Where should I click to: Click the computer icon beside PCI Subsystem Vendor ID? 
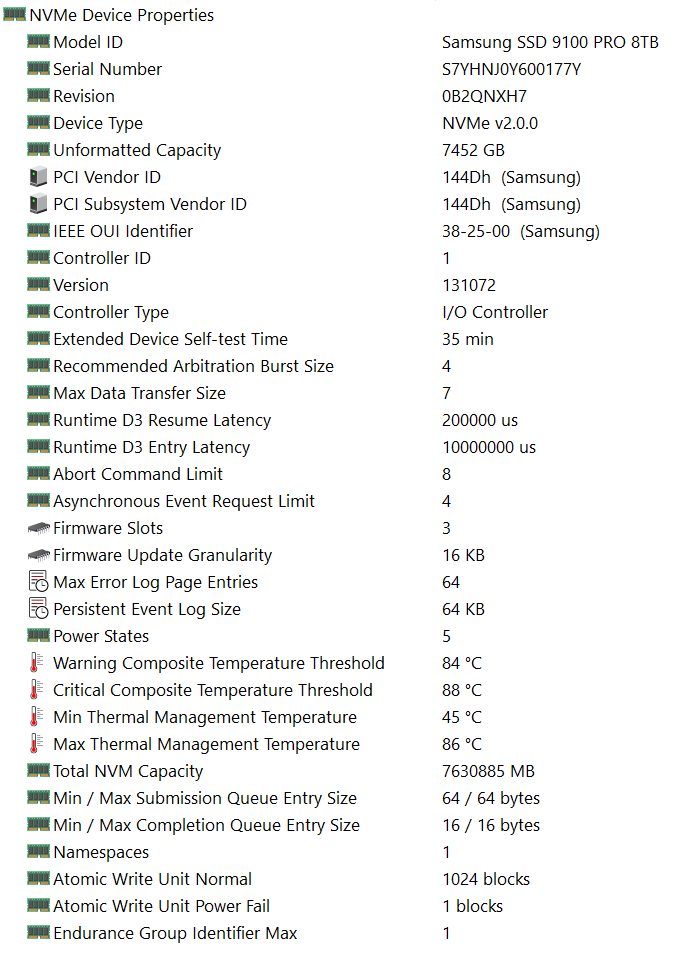(x=38, y=203)
